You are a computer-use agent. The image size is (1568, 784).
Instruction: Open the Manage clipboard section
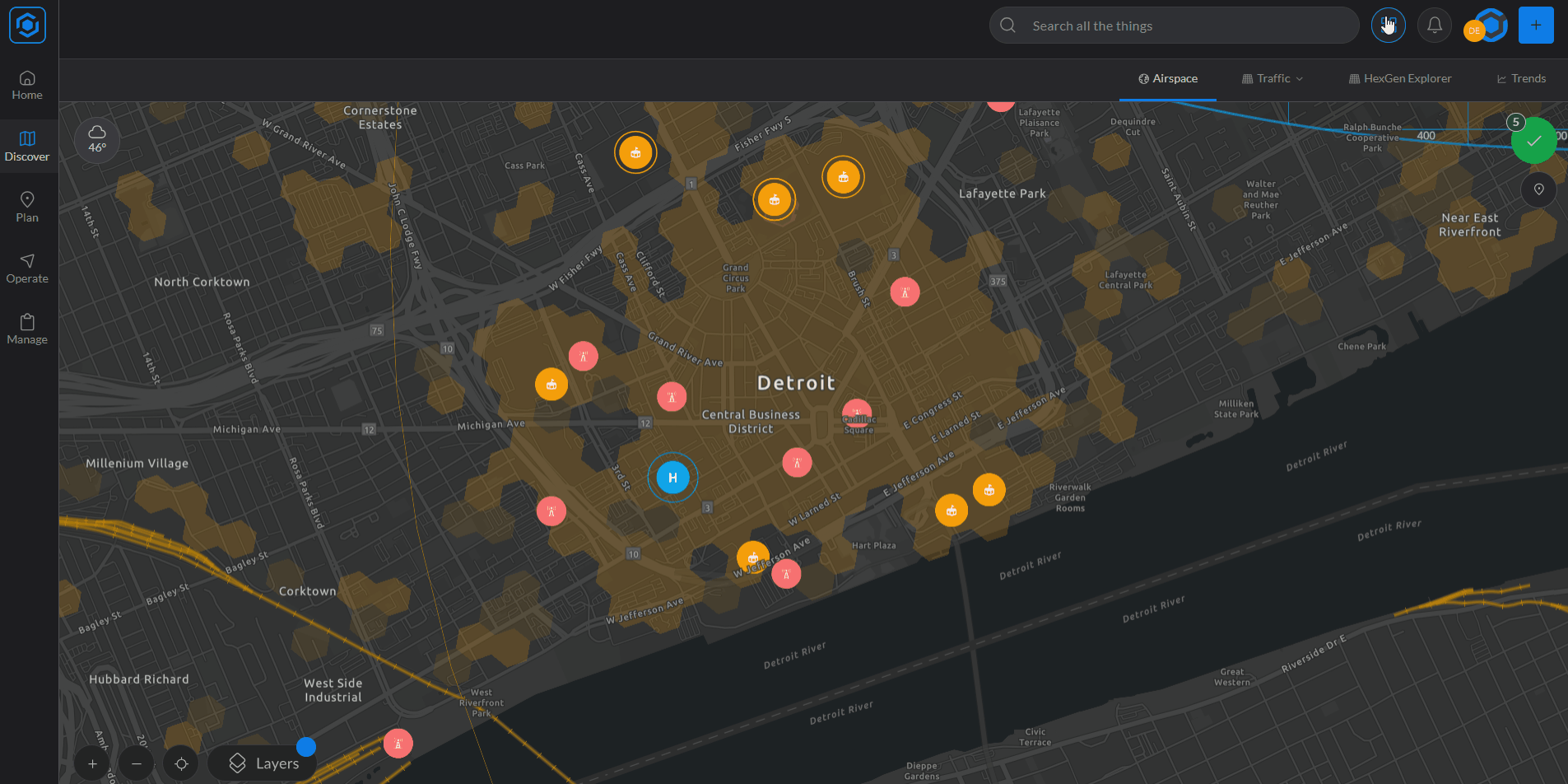point(27,329)
